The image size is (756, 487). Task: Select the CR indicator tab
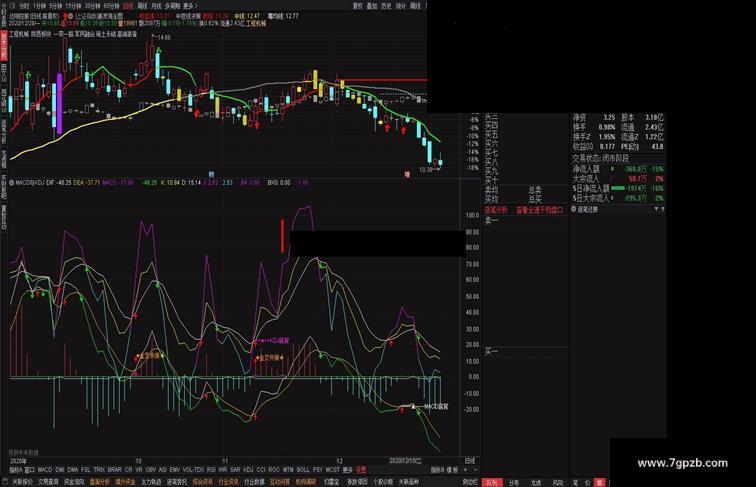(x=128, y=470)
